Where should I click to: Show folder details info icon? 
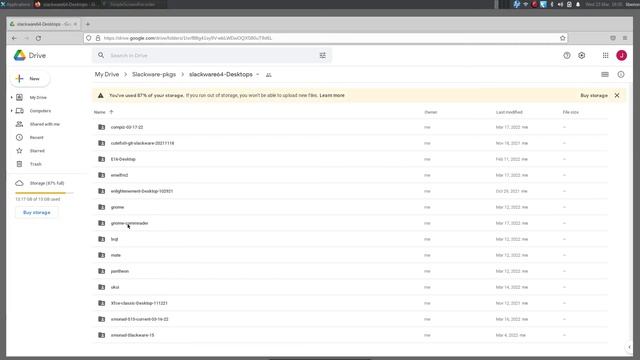621,75
